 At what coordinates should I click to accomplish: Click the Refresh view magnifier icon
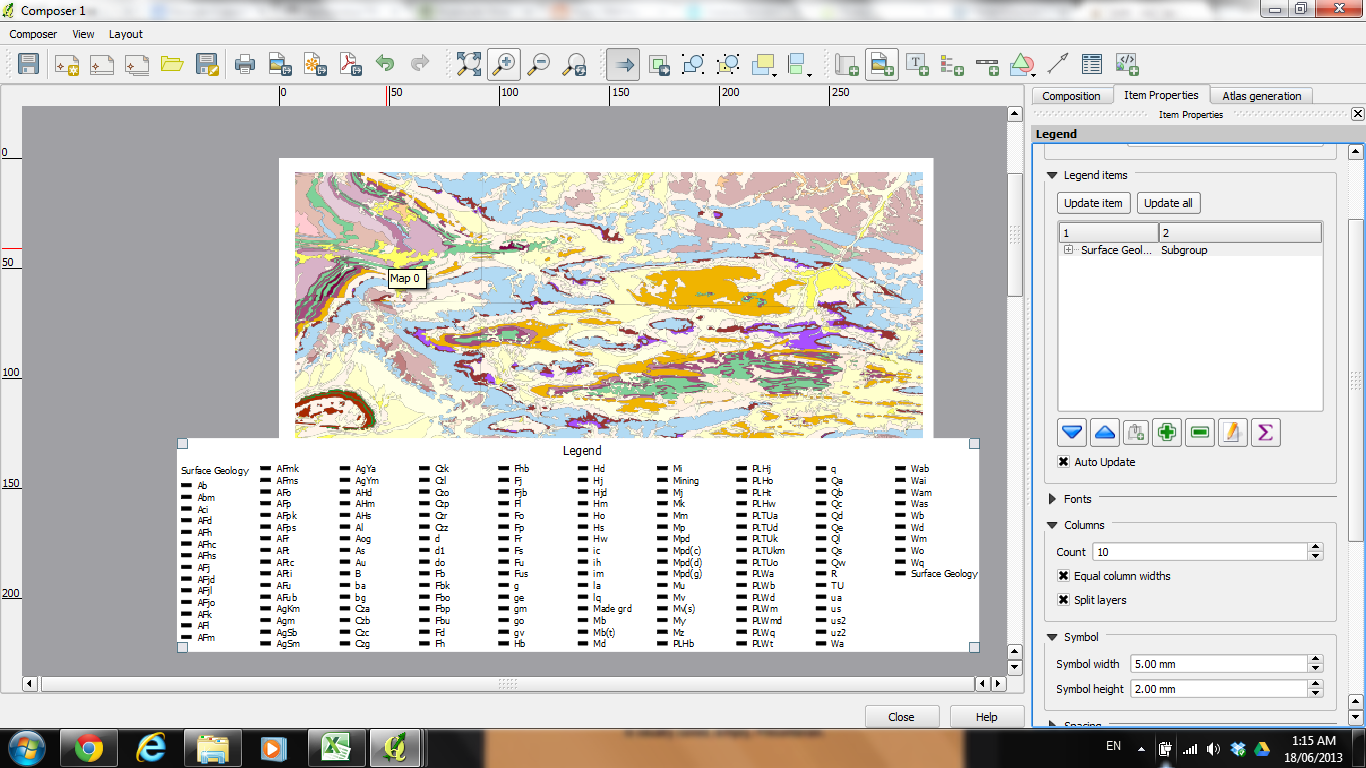(574, 65)
